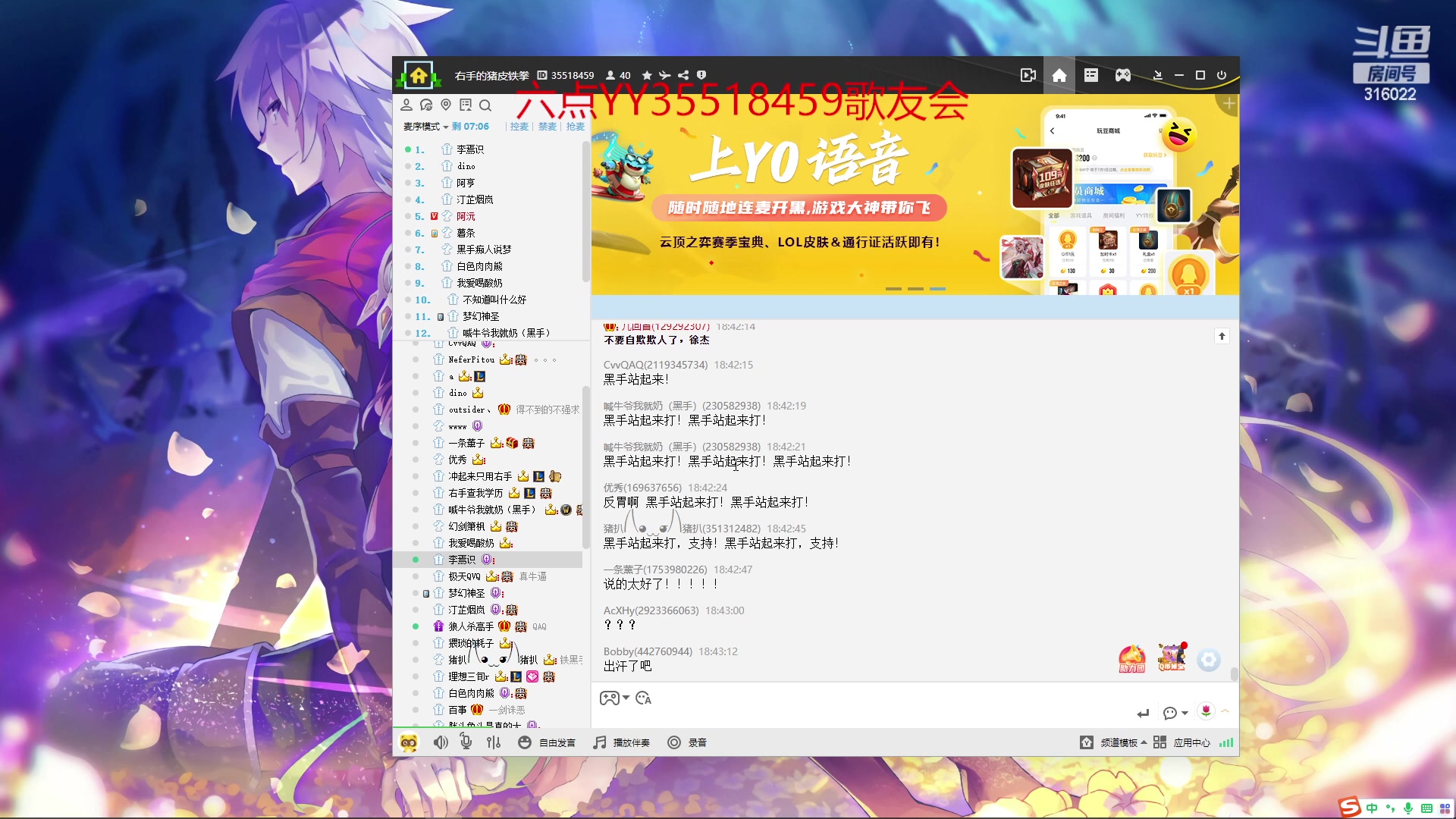Toggle the microphone icon
Image resolution: width=1456 pixels, height=819 pixels.
466,742
